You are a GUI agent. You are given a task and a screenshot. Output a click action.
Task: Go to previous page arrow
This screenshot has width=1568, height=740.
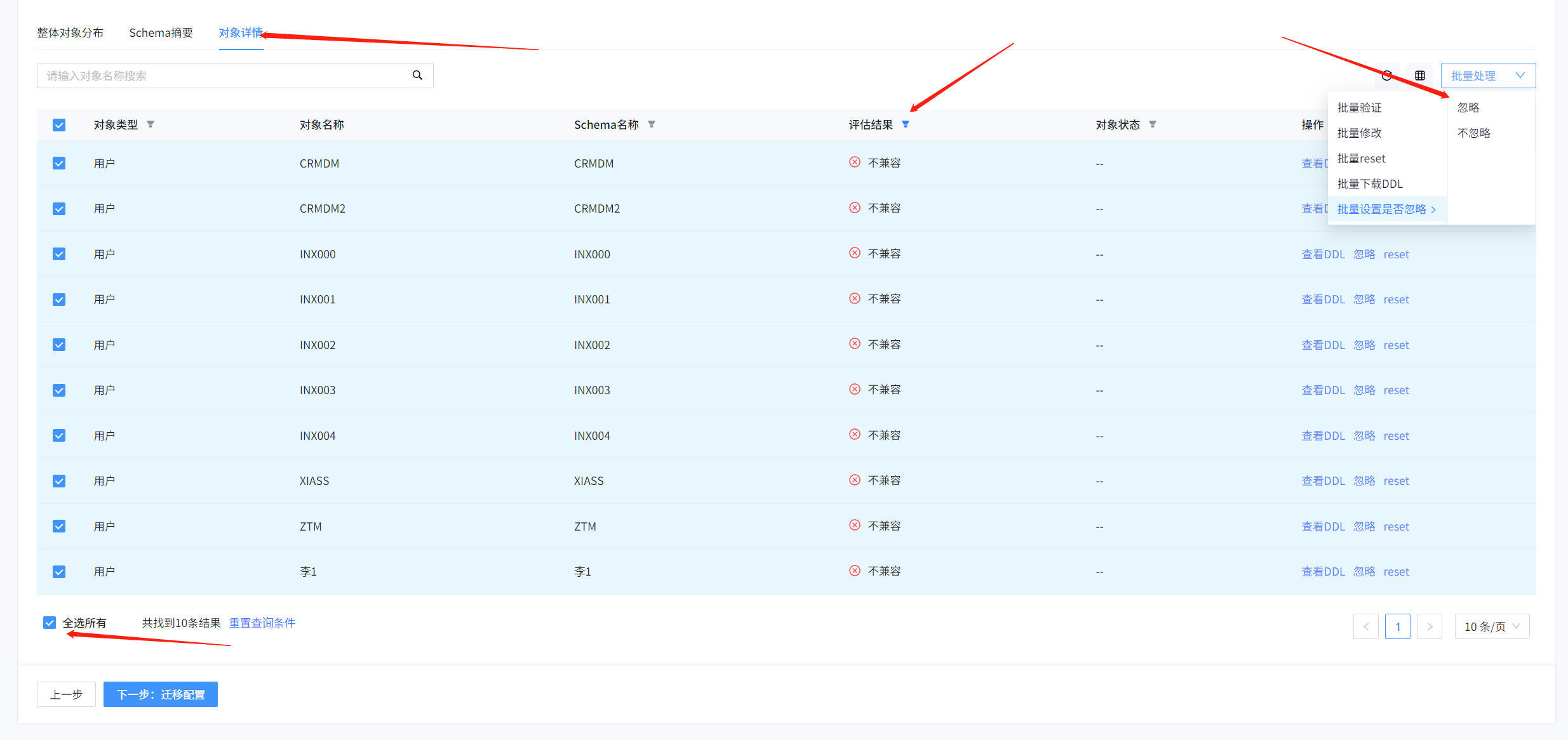coord(1365,626)
